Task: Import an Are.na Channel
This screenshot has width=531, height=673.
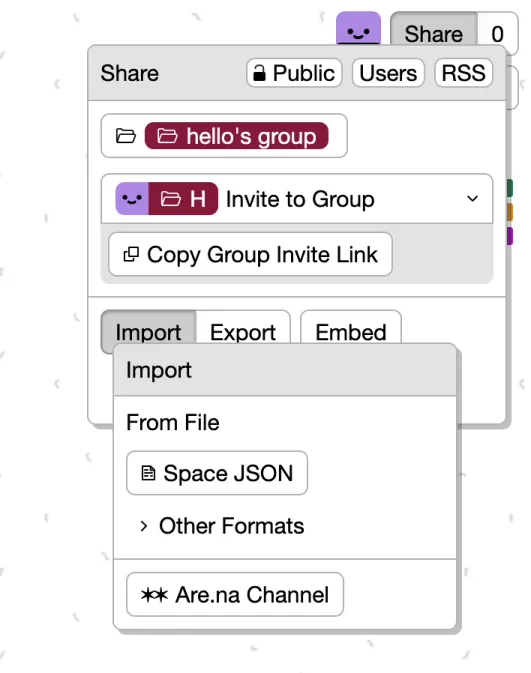Action: pyautogui.click(x=235, y=594)
